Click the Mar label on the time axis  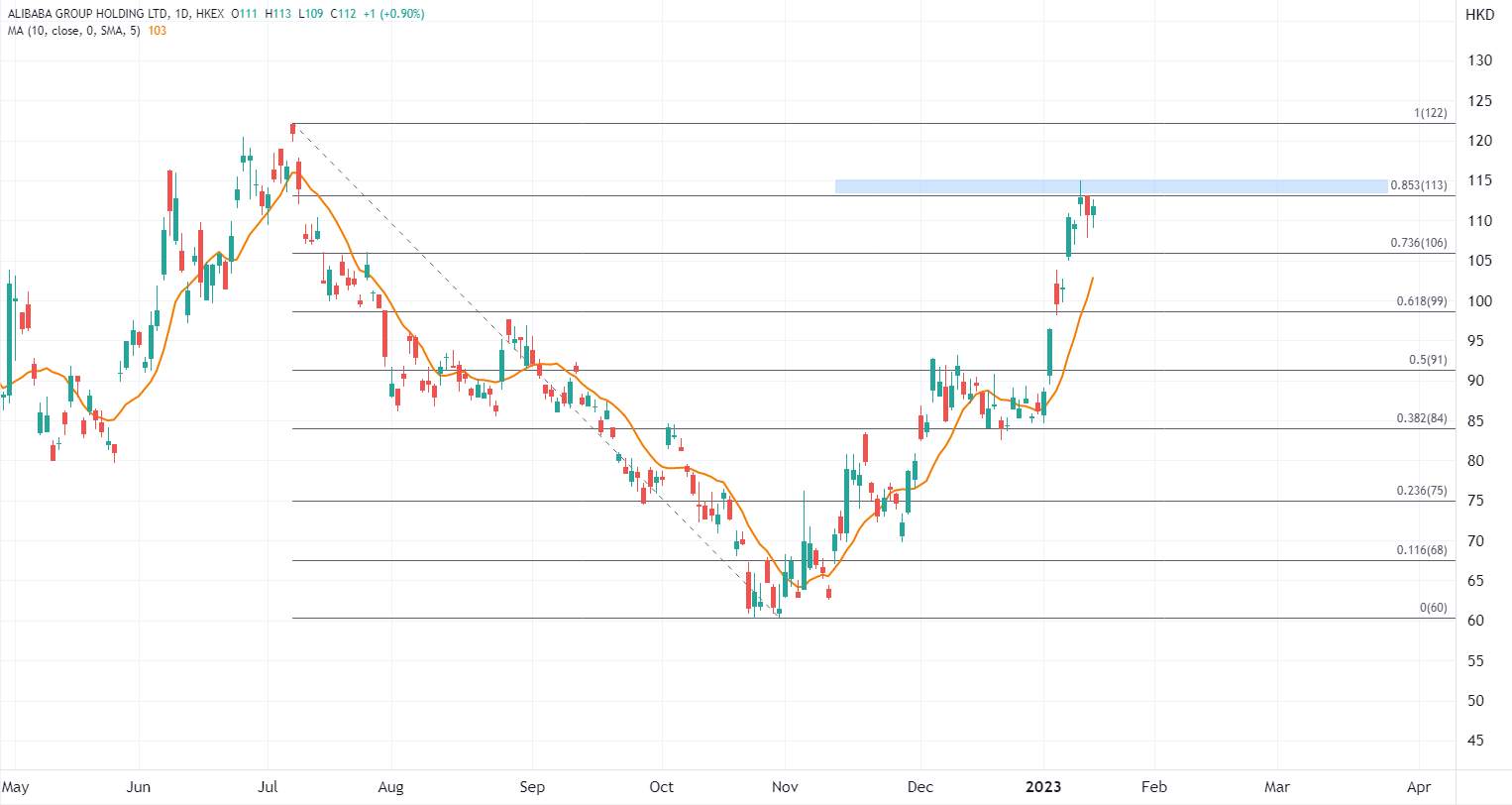click(x=1277, y=787)
